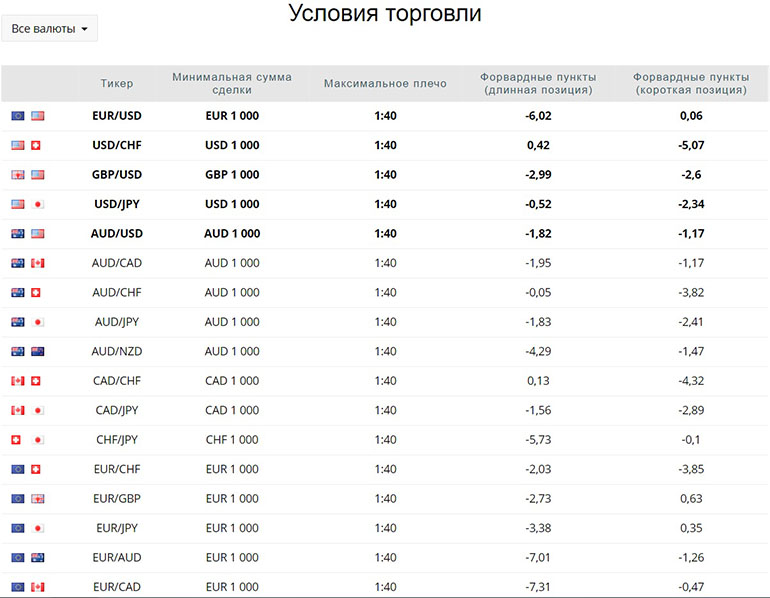The image size is (770, 598).
Task: Select the AUD/JPY ticker
Action: point(117,322)
